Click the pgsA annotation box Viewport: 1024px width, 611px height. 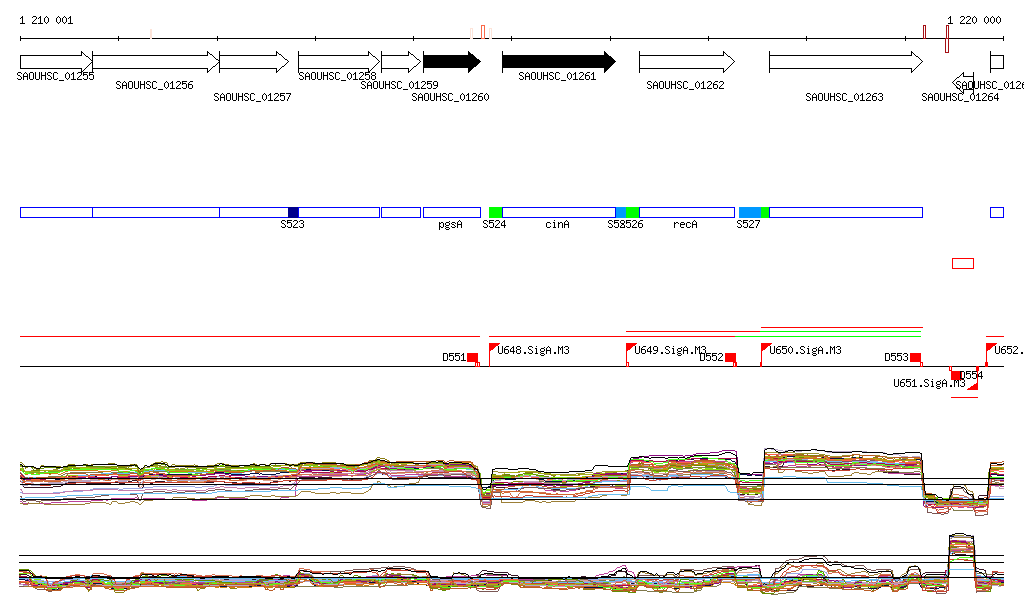452,212
